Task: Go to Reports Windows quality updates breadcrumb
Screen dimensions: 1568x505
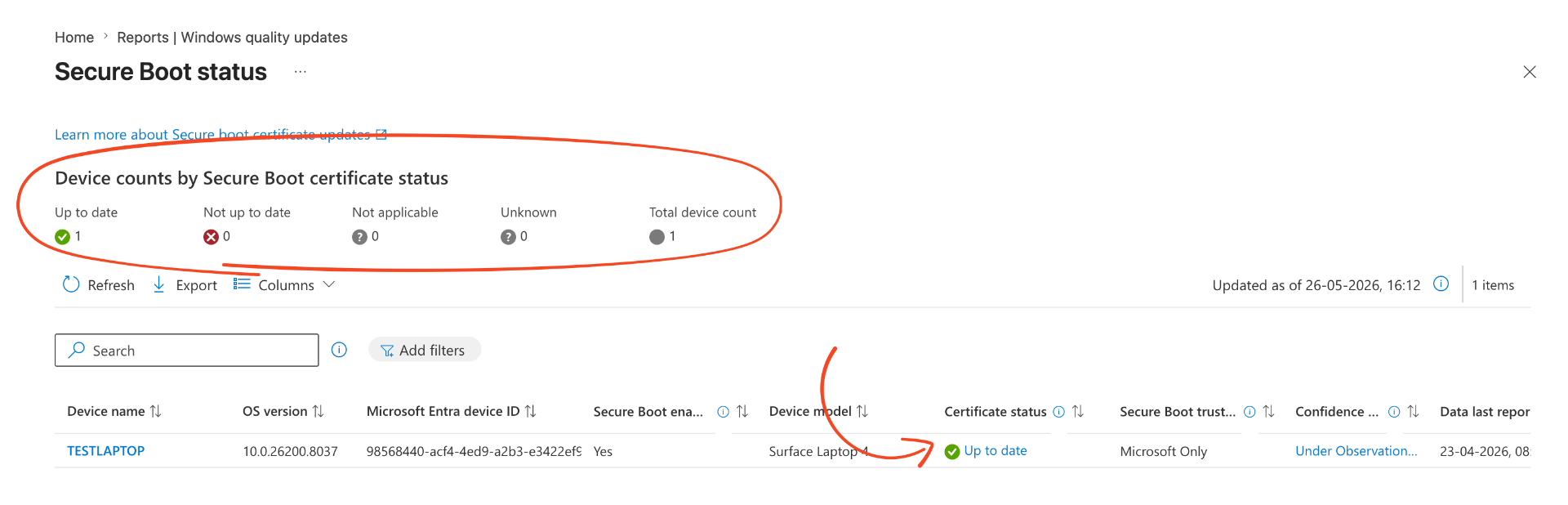Action: [x=232, y=37]
